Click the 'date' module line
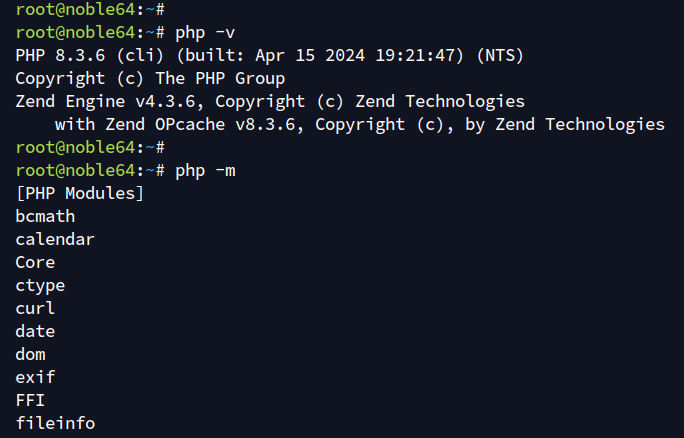 click(35, 331)
